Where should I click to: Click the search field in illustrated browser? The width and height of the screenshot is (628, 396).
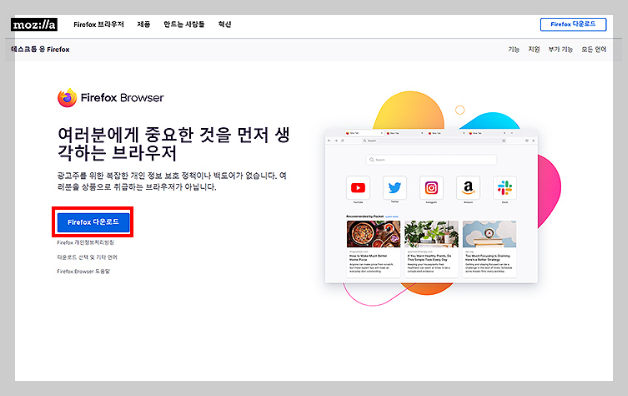pos(431,159)
